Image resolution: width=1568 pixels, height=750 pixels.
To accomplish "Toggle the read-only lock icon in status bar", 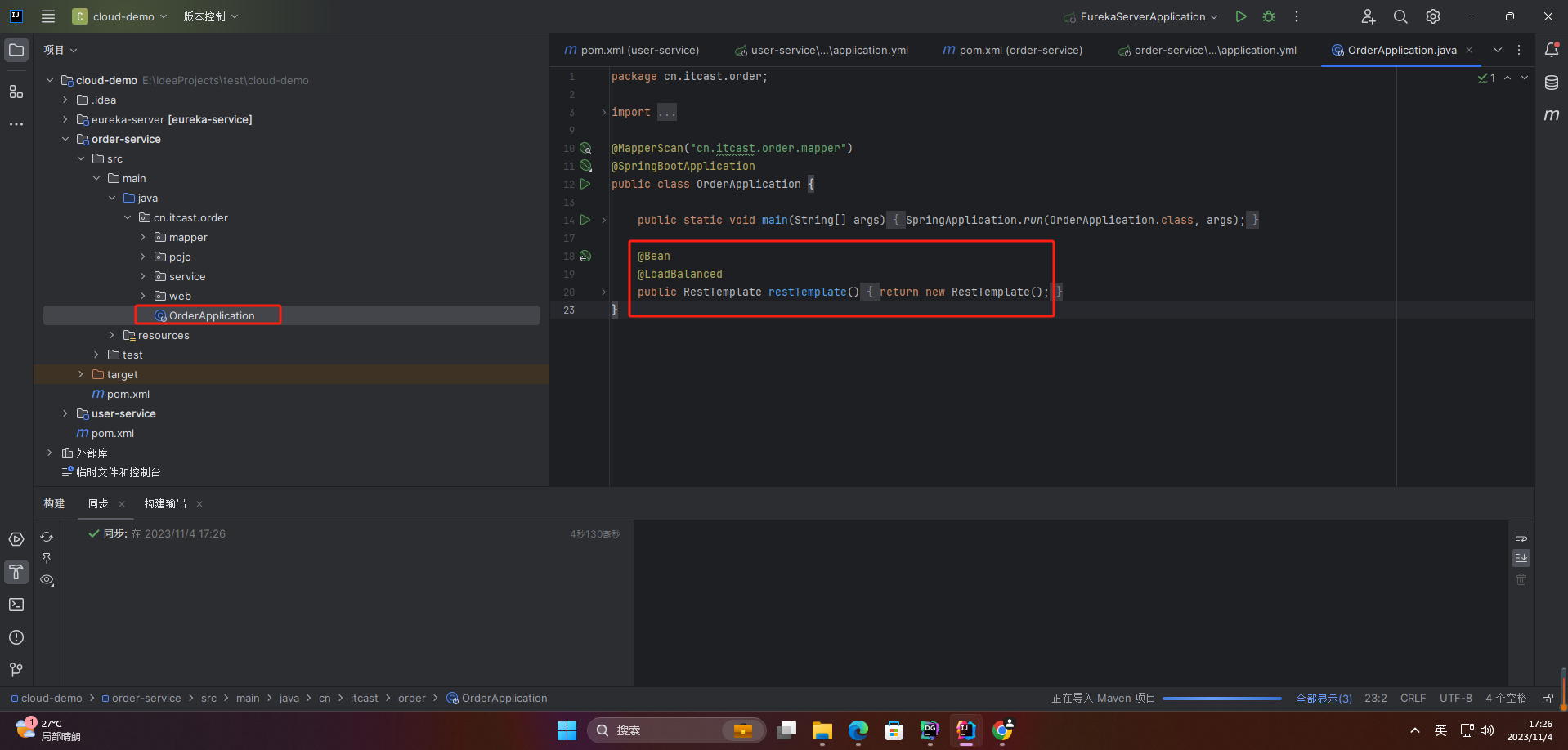I will pos(1548,699).
